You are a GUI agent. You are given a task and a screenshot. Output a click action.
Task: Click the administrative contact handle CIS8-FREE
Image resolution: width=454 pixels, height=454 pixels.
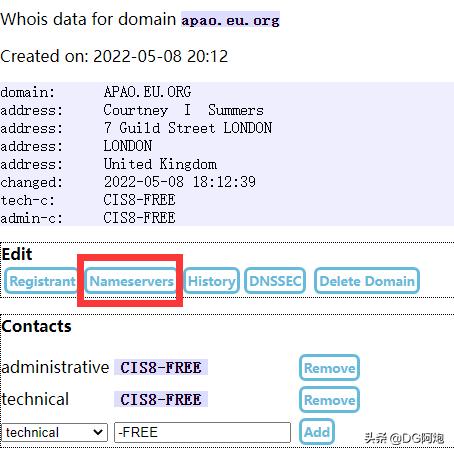click(x=161, y=368)
